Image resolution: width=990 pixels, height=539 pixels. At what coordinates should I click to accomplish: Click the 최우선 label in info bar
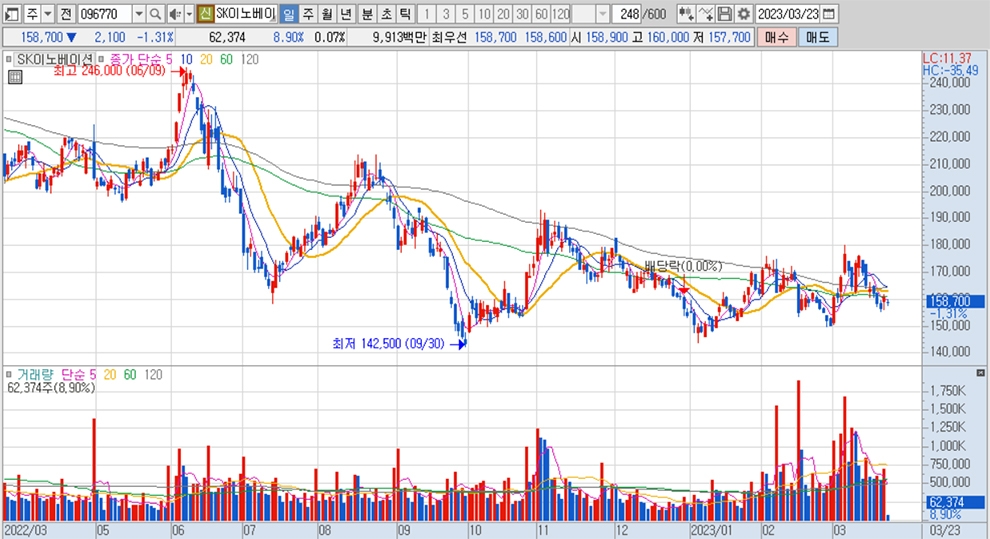(450, 37)
